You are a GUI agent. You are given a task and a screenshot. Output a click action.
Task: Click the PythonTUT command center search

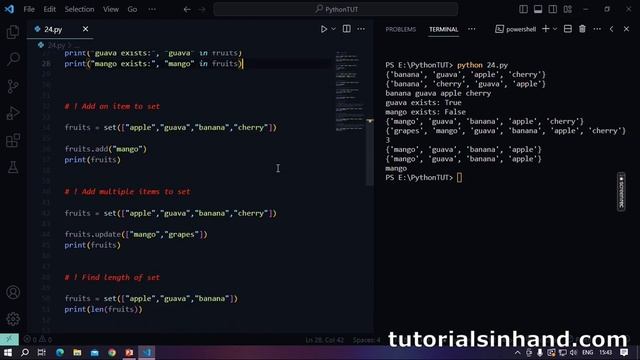point(336,9)
